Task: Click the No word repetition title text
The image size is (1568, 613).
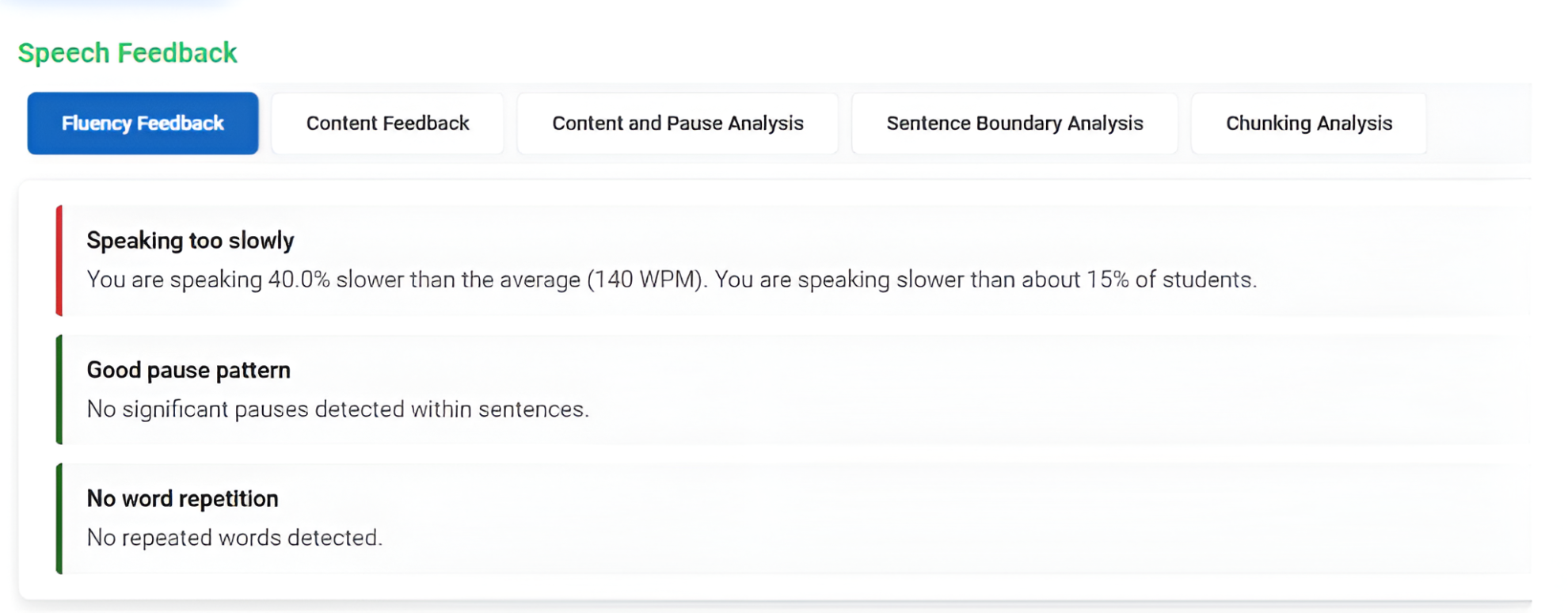Action: coord(182,498)
